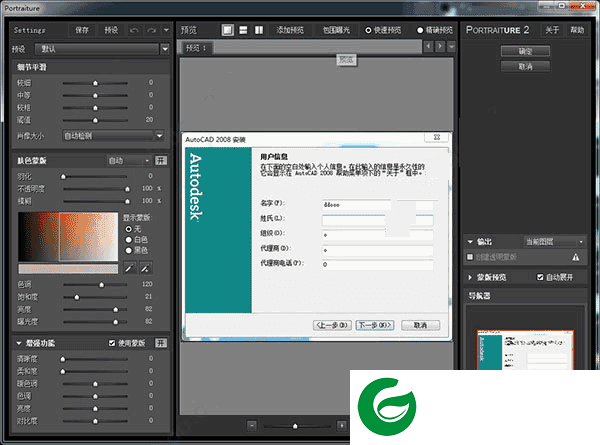The height and width of the screenshot is (445, 600).
Task: Collapse the output section triangle
Action: click(470, 242)
